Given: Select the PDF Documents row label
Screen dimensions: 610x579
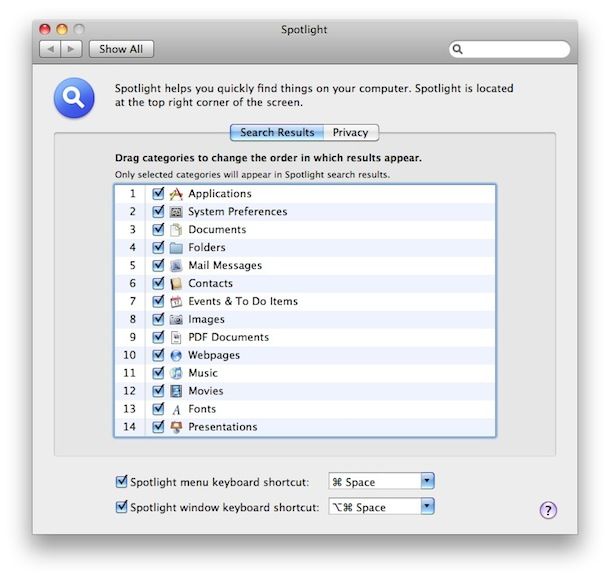Looking at the screenshot, I should click(x=229, y=337).
